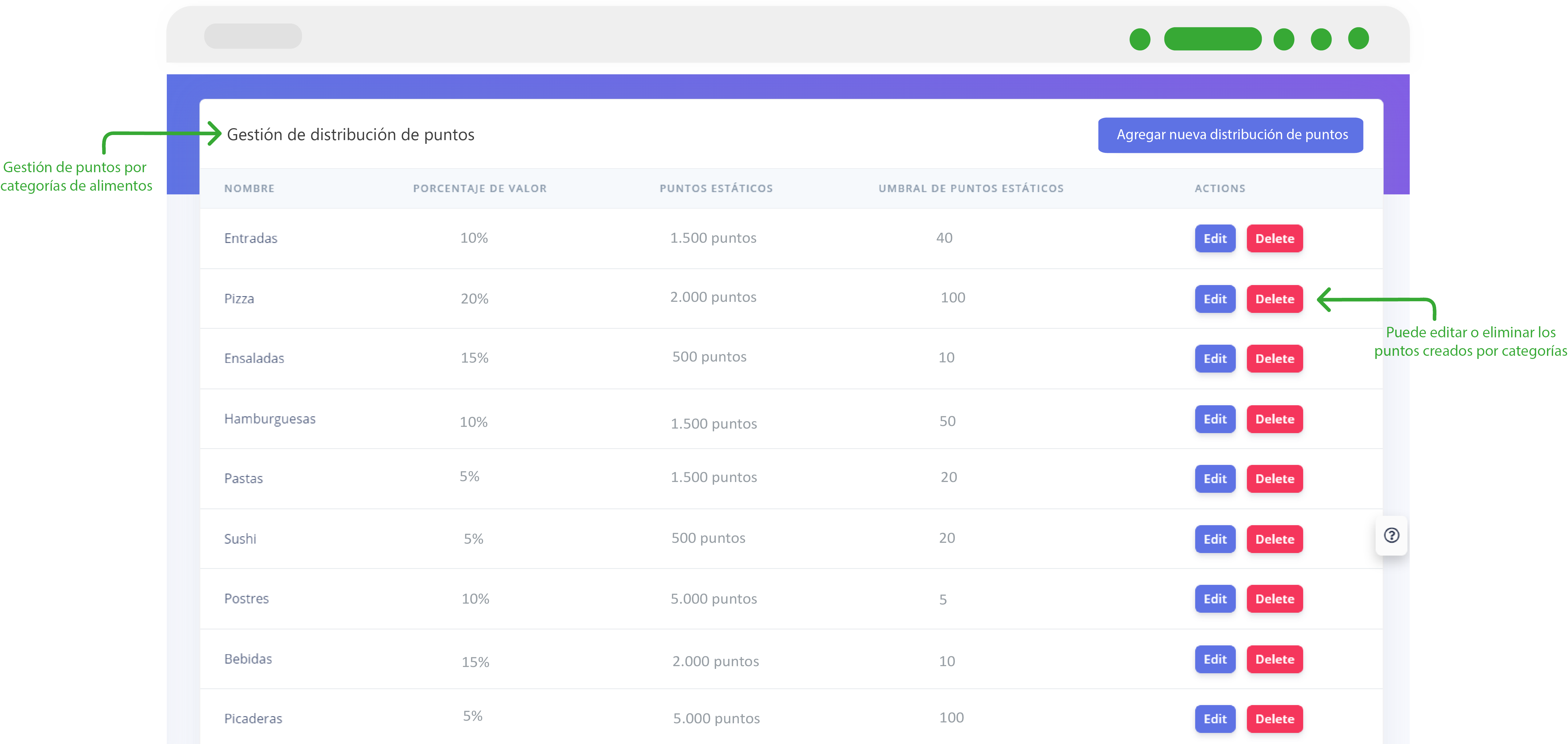Select the Entradas name cell

click(251, 238)
